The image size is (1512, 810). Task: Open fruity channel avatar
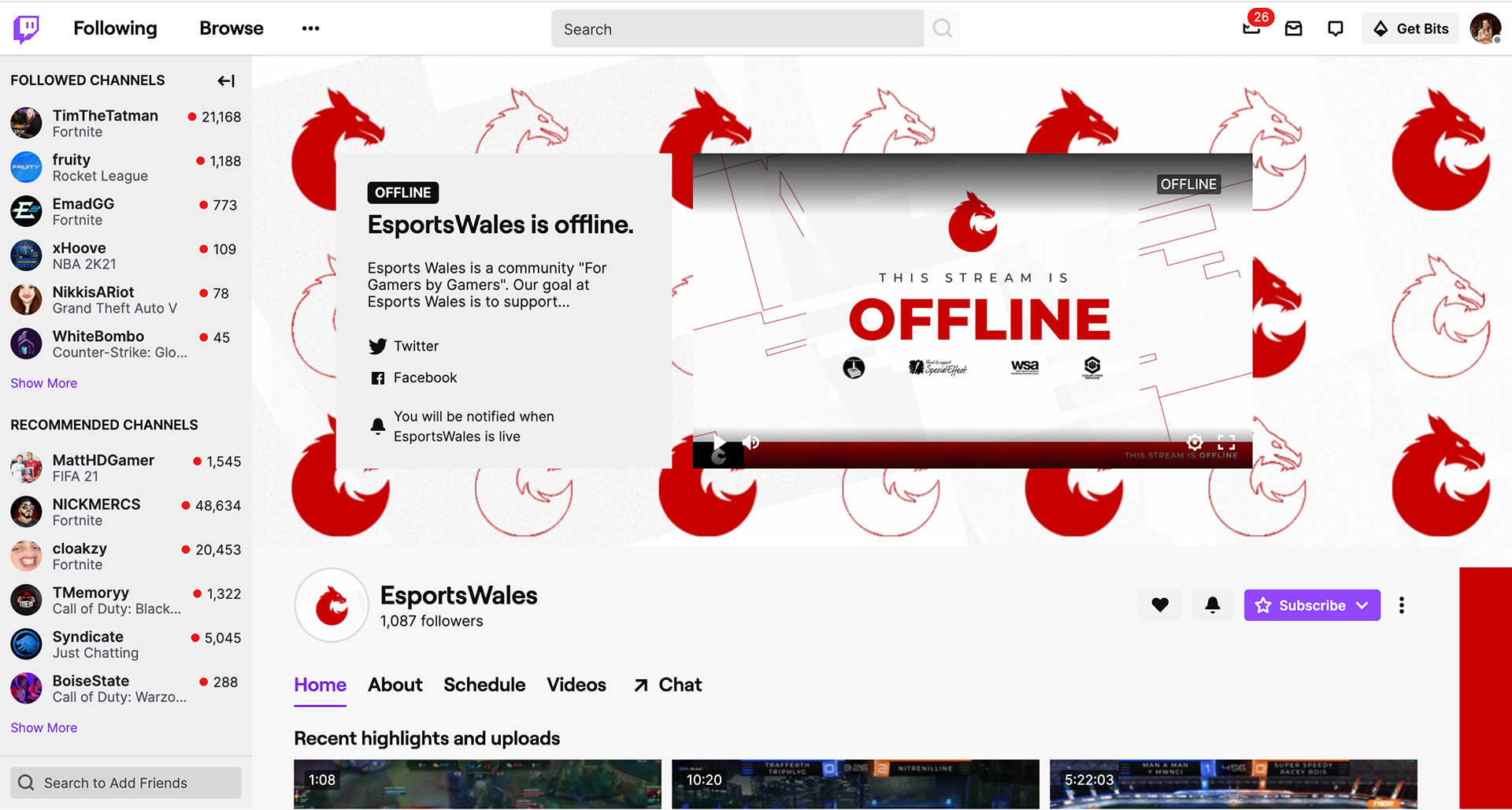[26, 167]
